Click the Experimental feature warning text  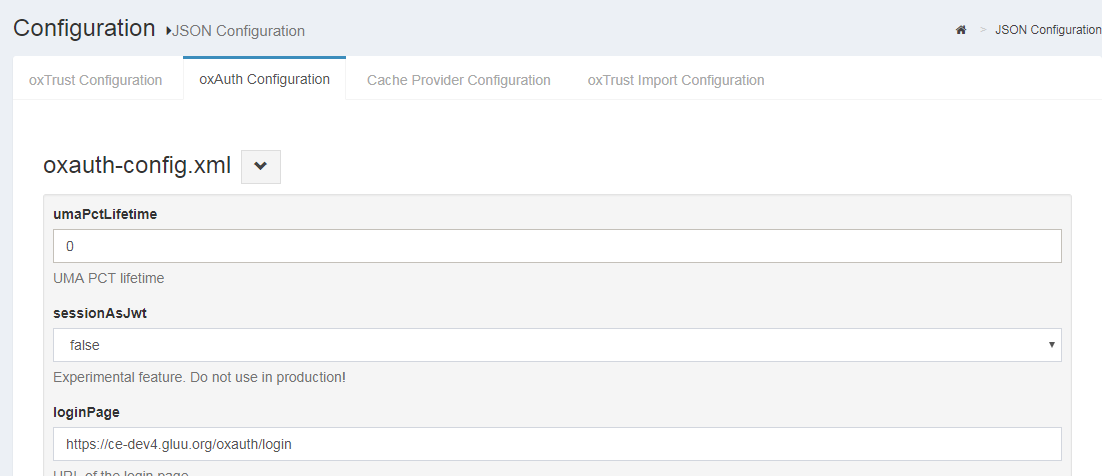[199, 377]
